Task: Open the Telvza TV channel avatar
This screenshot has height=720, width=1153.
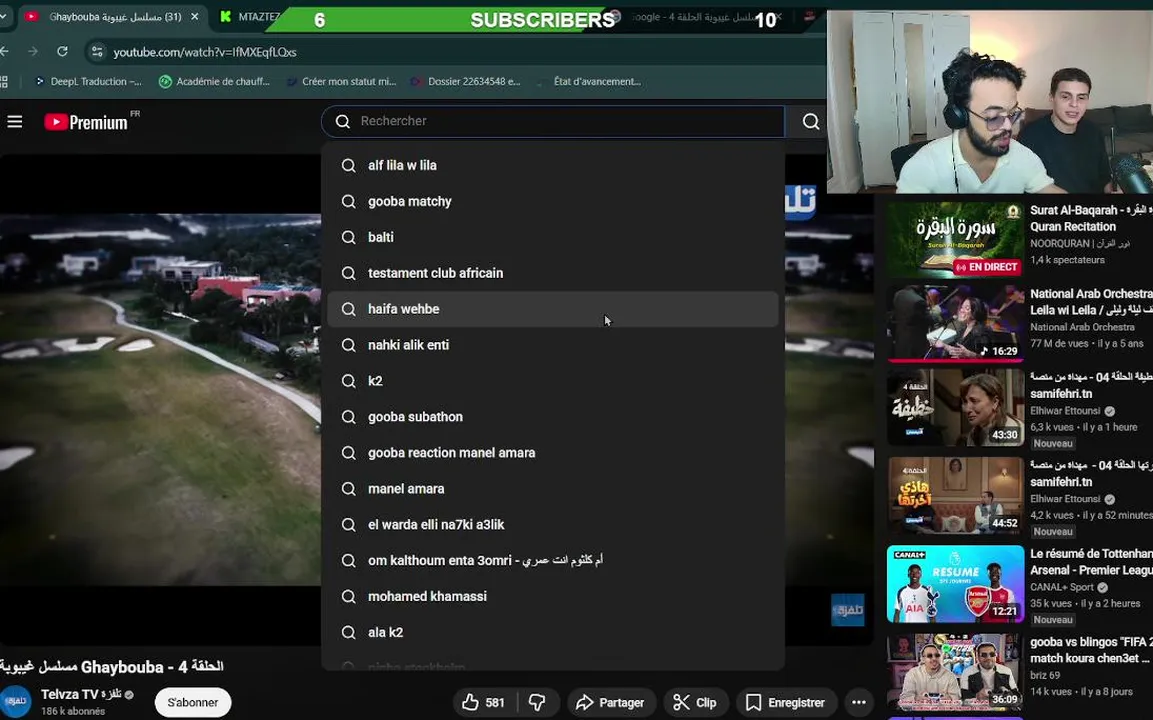Action: tap(15, 701)
